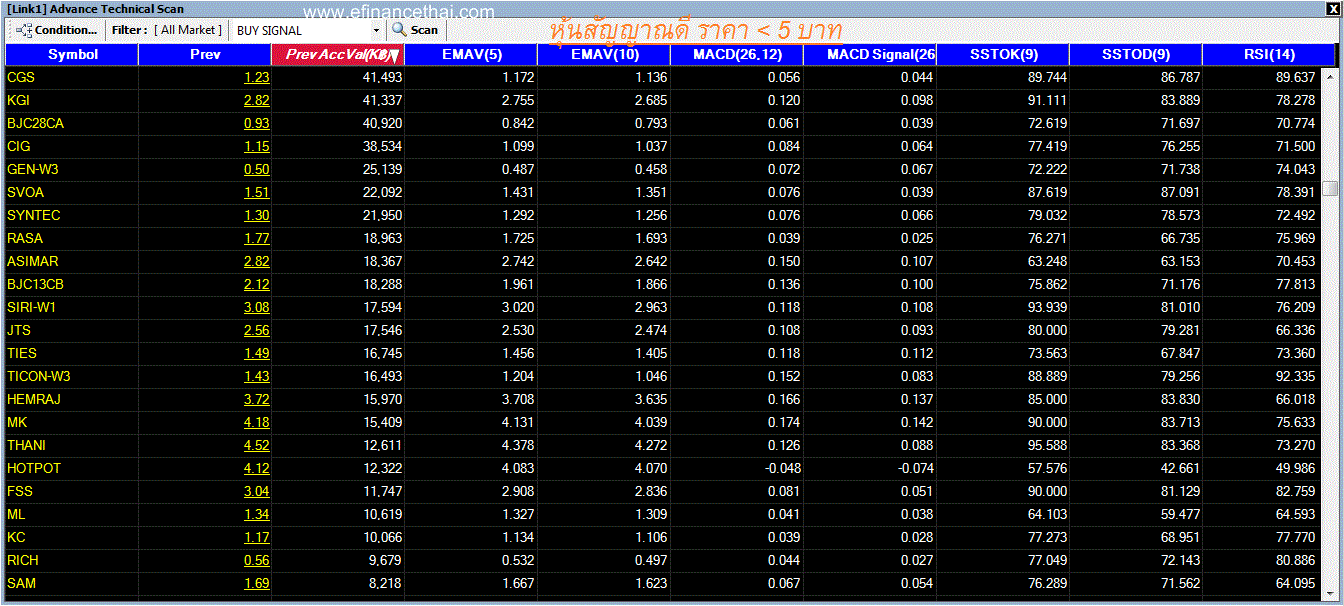Sort by the PrevAccVal column header

338,54
